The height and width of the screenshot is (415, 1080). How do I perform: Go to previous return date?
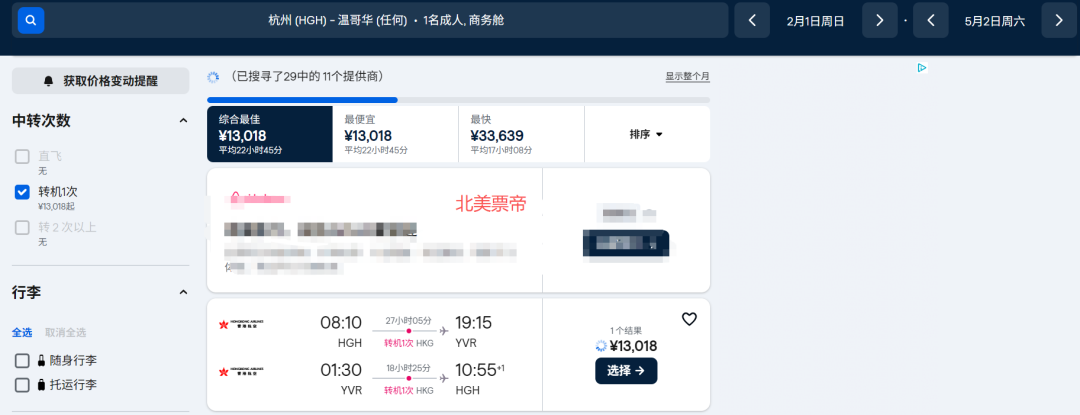pos(930,20)
